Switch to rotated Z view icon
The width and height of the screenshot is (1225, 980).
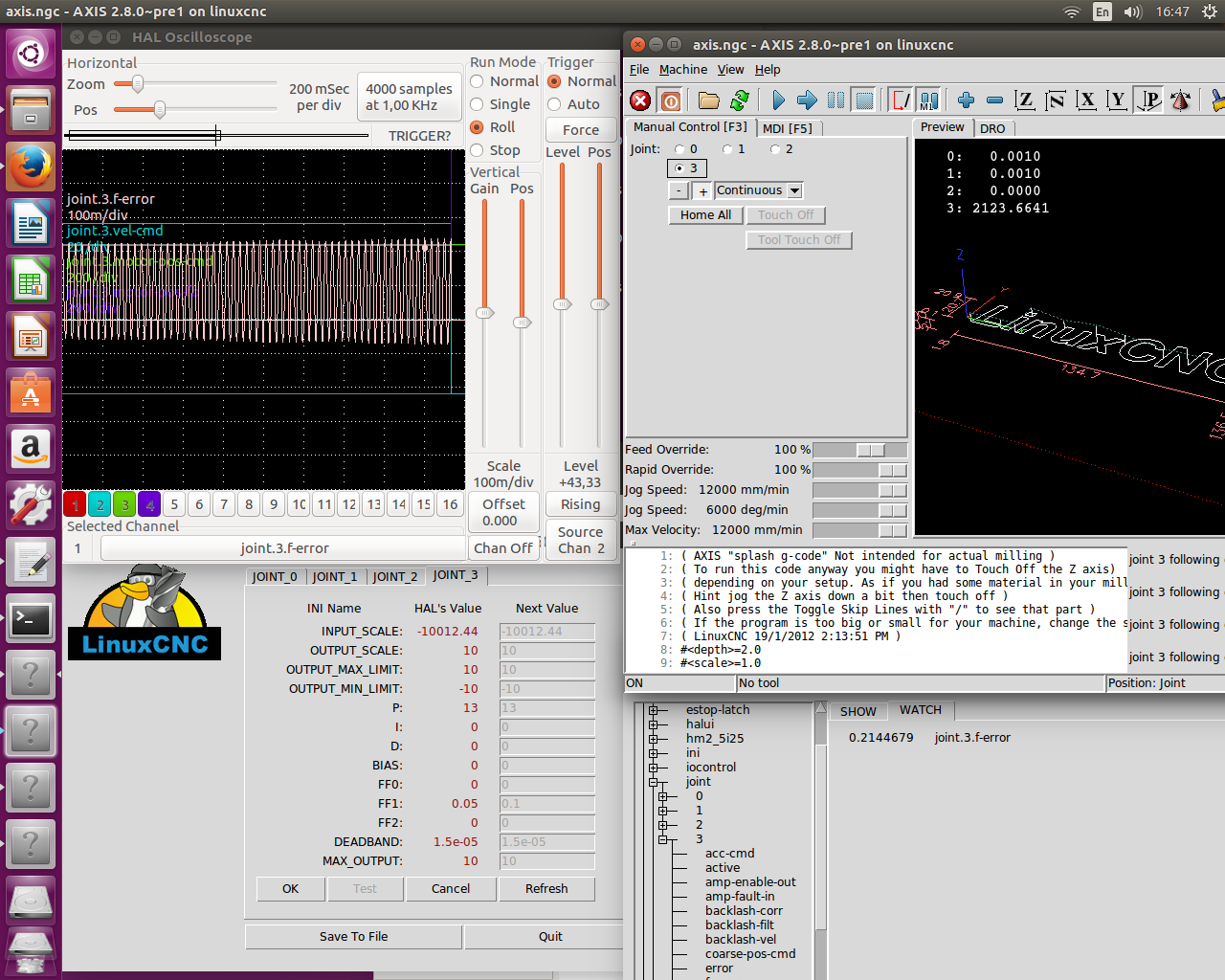click(1056, 100)
